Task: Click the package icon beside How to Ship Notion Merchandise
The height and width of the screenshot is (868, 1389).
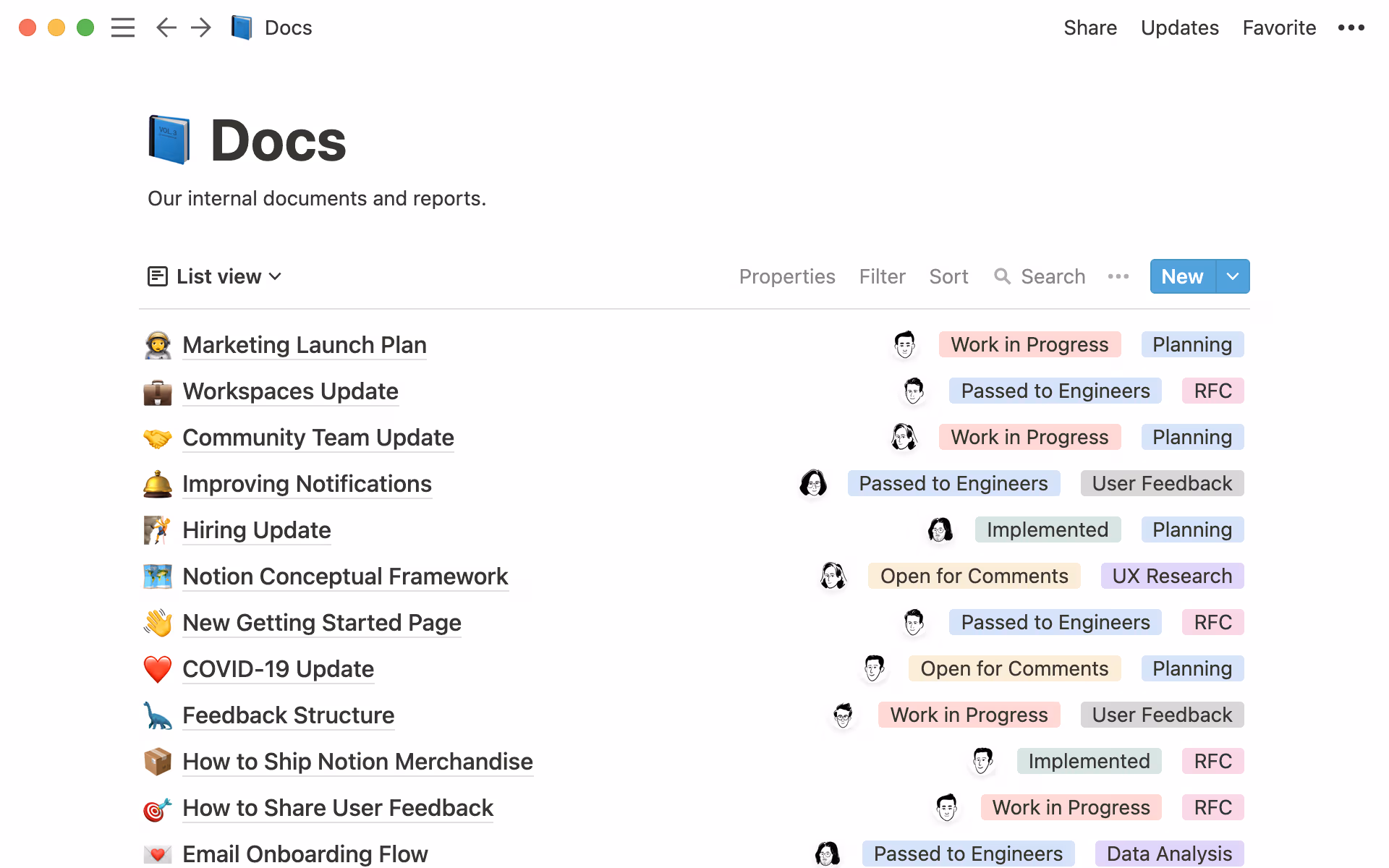Action: coord(158,761)
